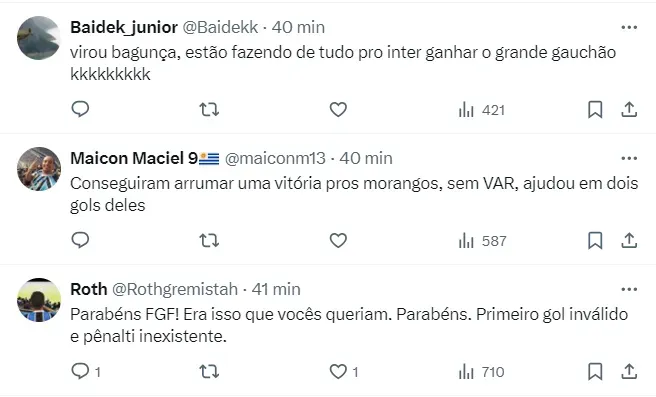Reply to Baidek_junior's tweet
This screenshot has width=656, height=397.
[80, 110]
